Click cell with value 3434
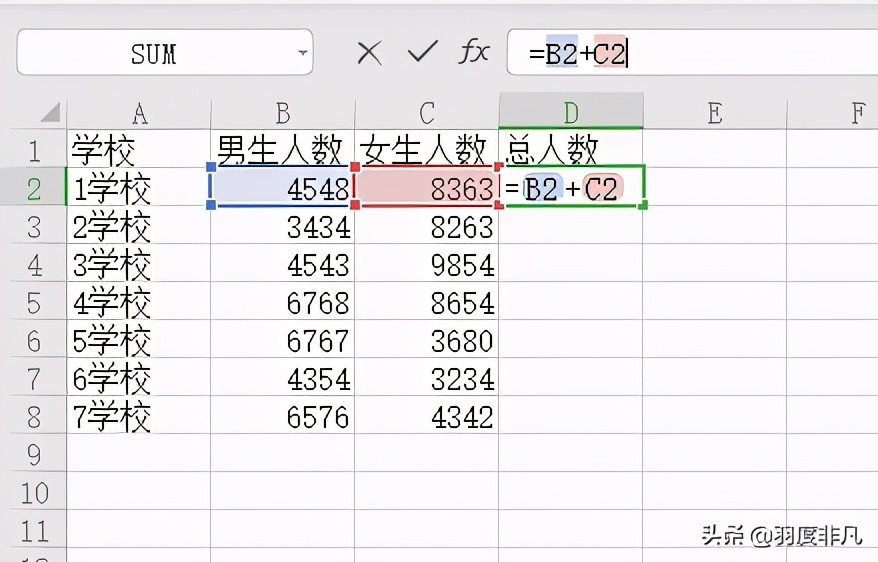Screen dimensions: 878x562 click(x=283, y=226)
